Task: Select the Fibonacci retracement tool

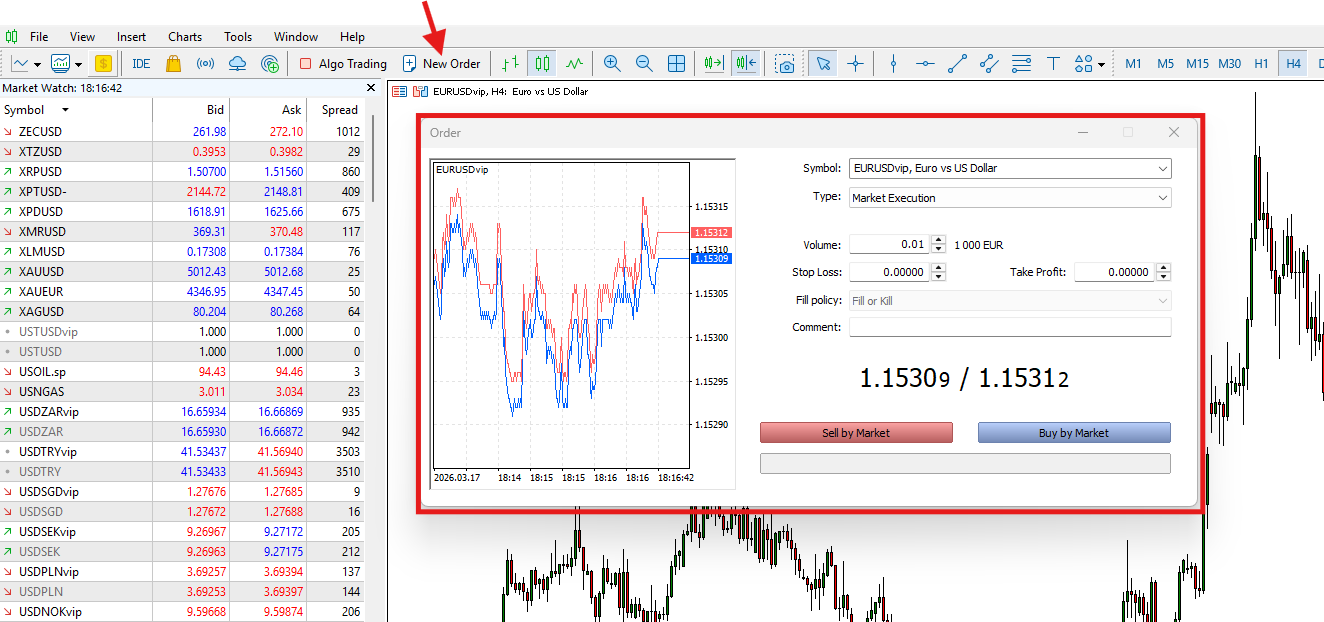Action: click(1021, 63)
